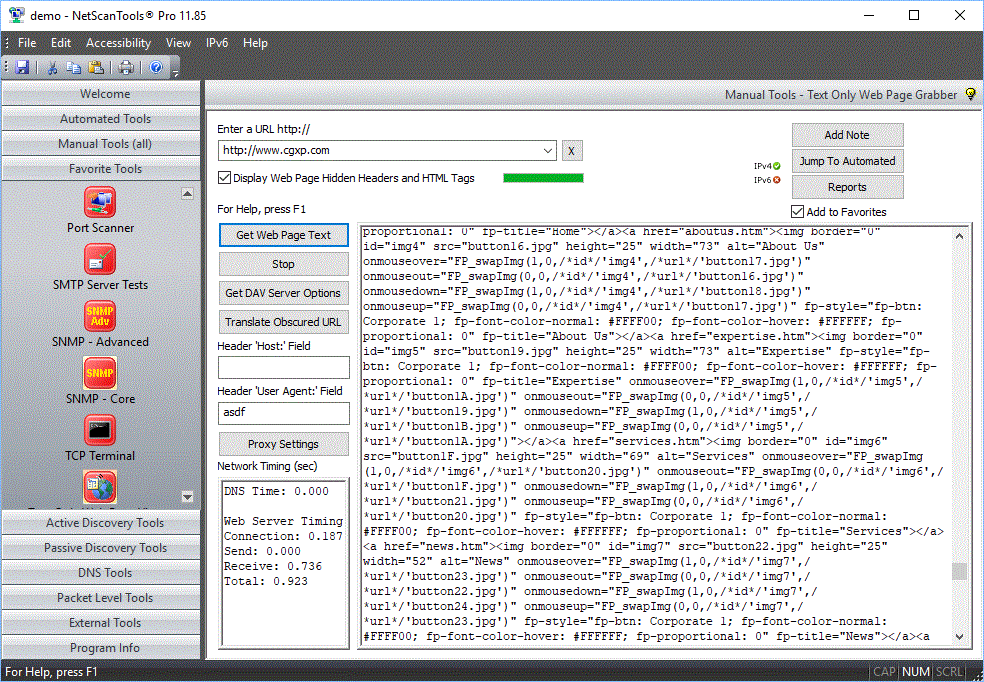The height and width of the screenshot is (682, 984).
Task: Open the SNMP - Core tool icon
Action: pyautogui.click(x=100, y=373)
